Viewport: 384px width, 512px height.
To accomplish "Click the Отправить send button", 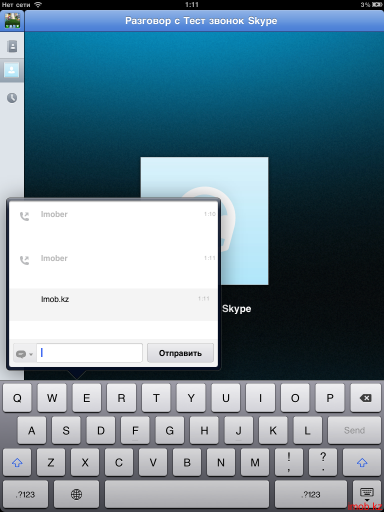I will point(180,353).
